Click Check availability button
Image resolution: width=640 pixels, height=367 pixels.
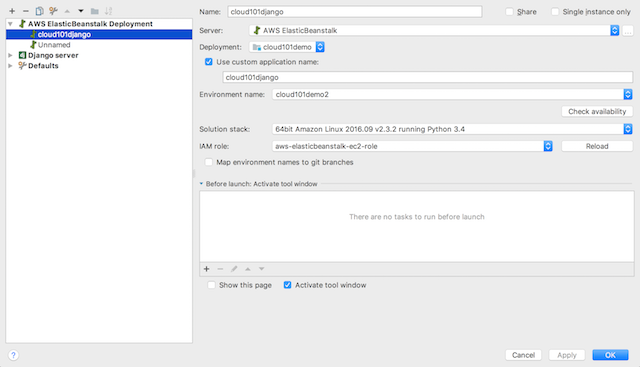click(x=597, y=111)
